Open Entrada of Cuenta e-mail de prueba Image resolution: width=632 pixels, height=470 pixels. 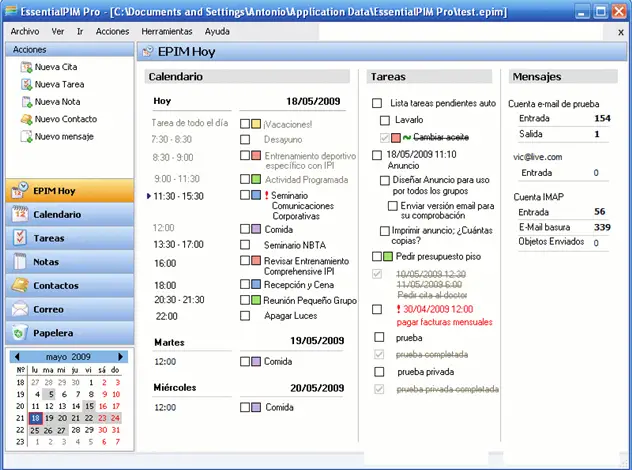(x=534, y=118)
